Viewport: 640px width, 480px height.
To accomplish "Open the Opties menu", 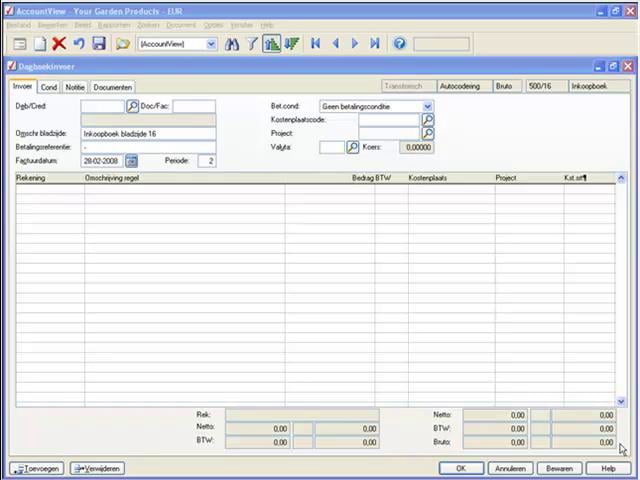I will click(213, 25).
